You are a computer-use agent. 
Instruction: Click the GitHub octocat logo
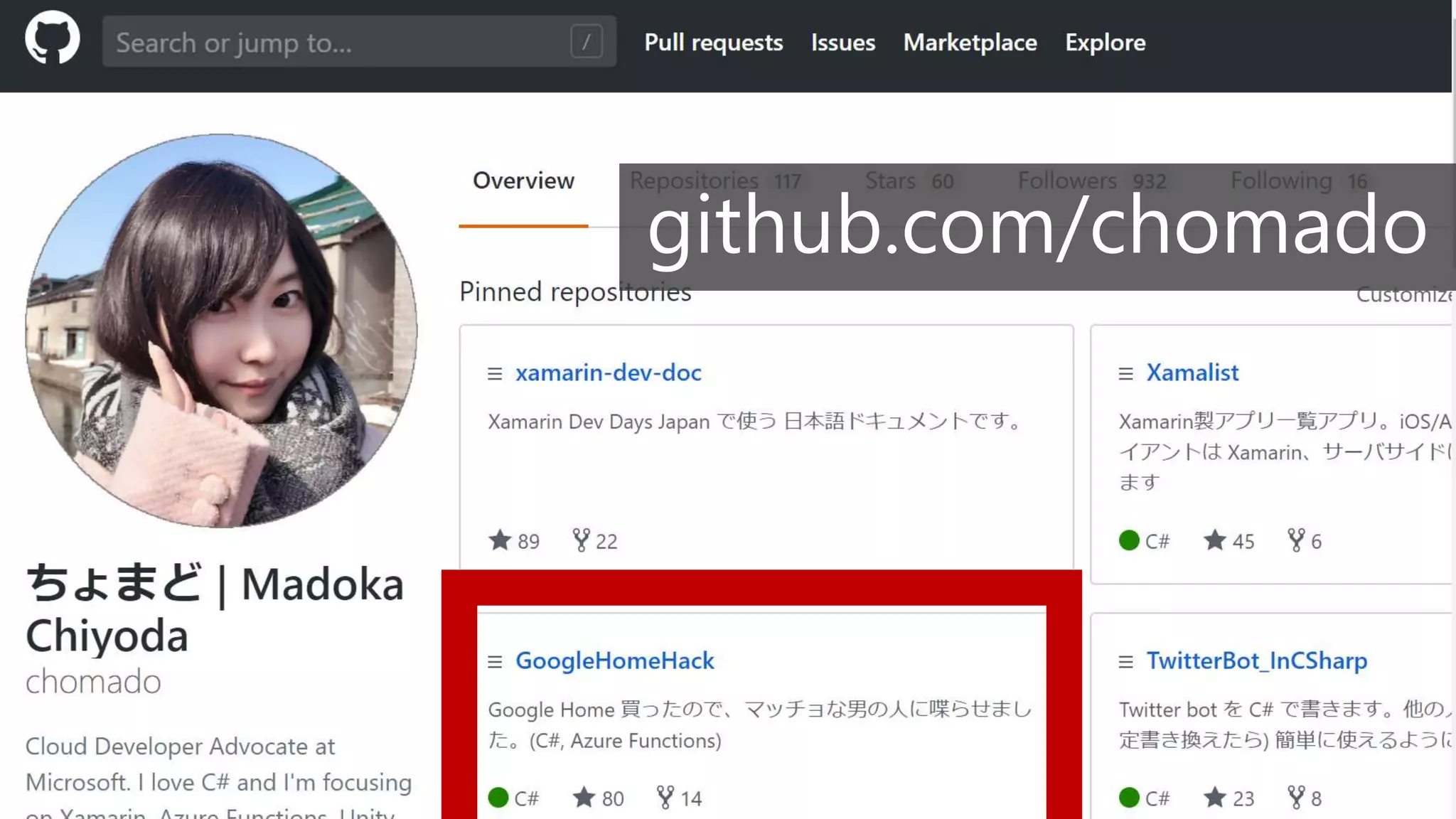pyautogui.click(x=53, y=38)
